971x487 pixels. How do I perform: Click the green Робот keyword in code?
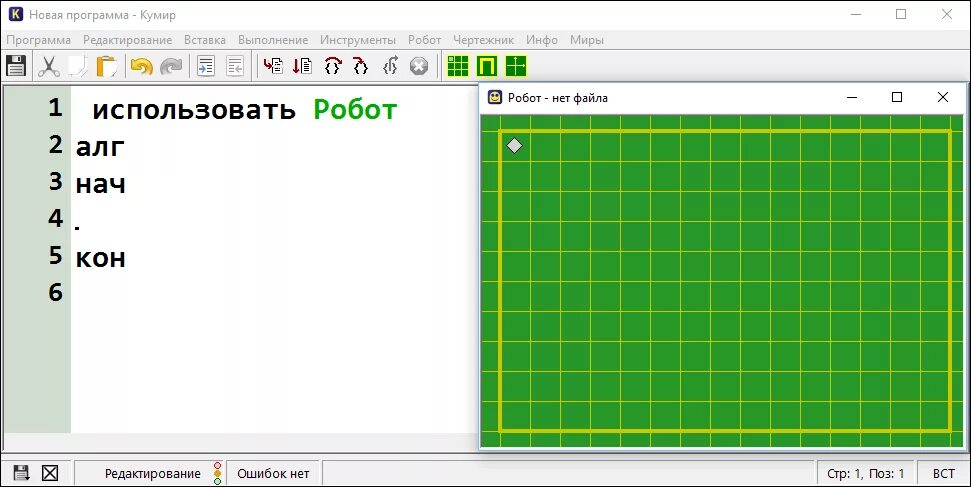click(x=355, y=110)
